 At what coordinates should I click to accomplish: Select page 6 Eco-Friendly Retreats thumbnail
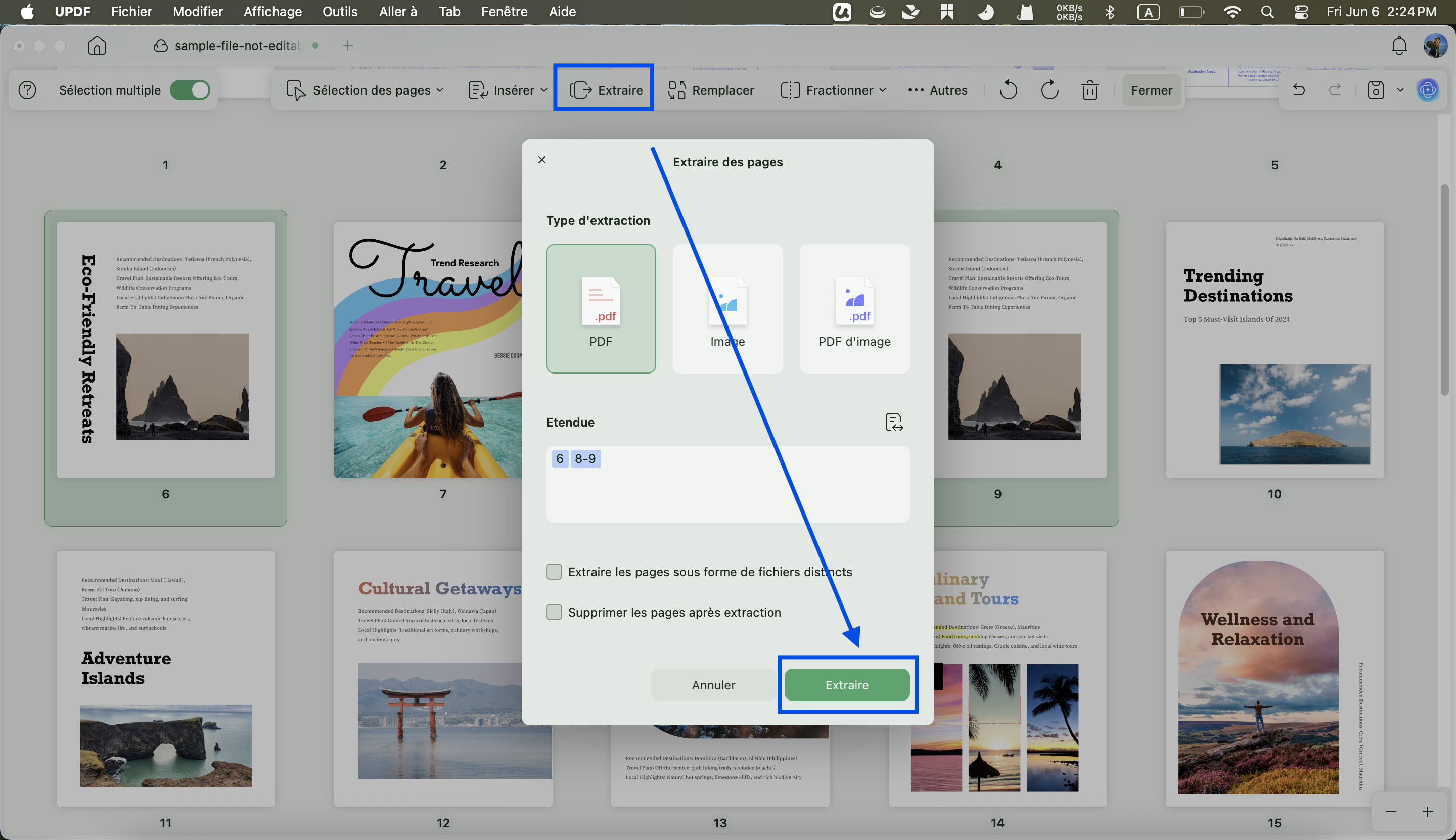(x=166, y=350)
